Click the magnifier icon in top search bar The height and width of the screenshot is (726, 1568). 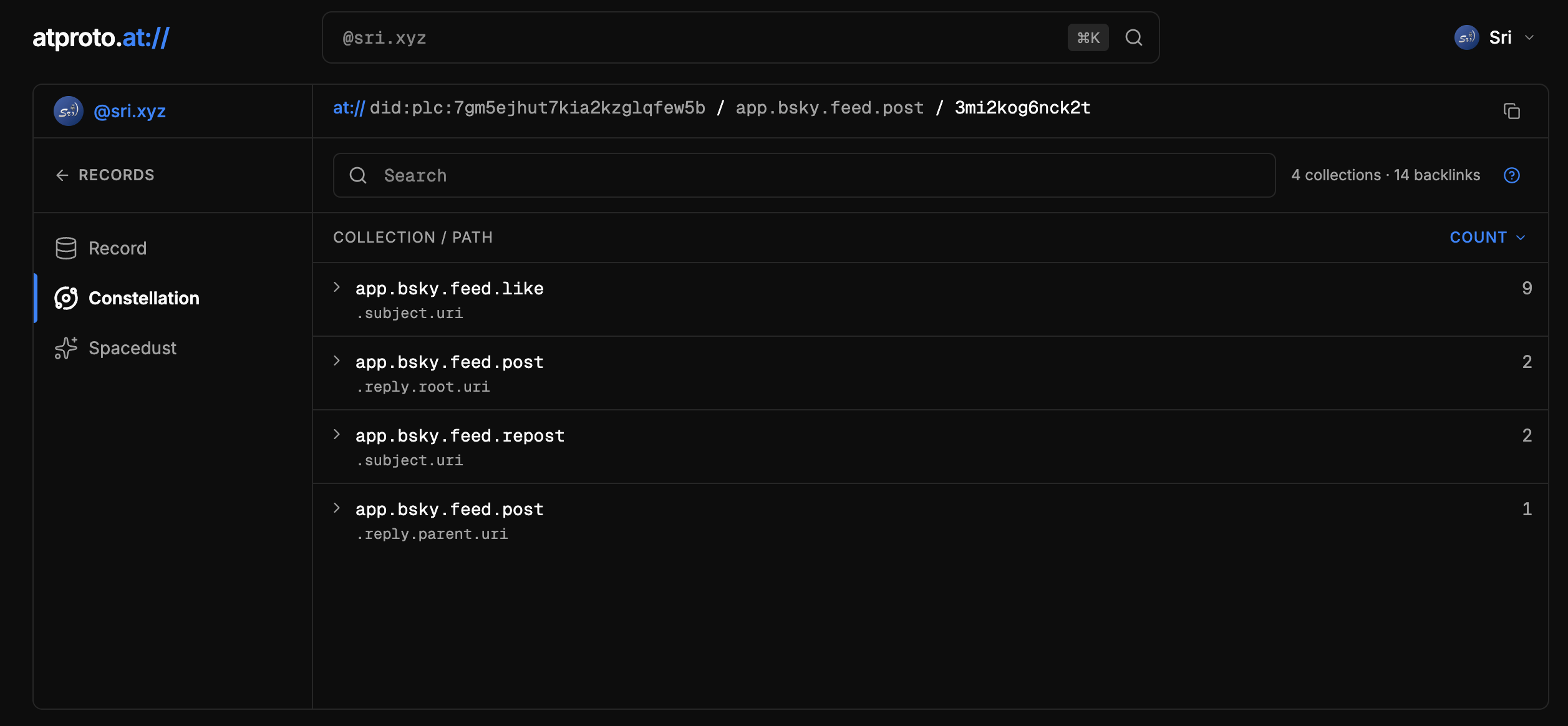click(x=1133, y=38)
